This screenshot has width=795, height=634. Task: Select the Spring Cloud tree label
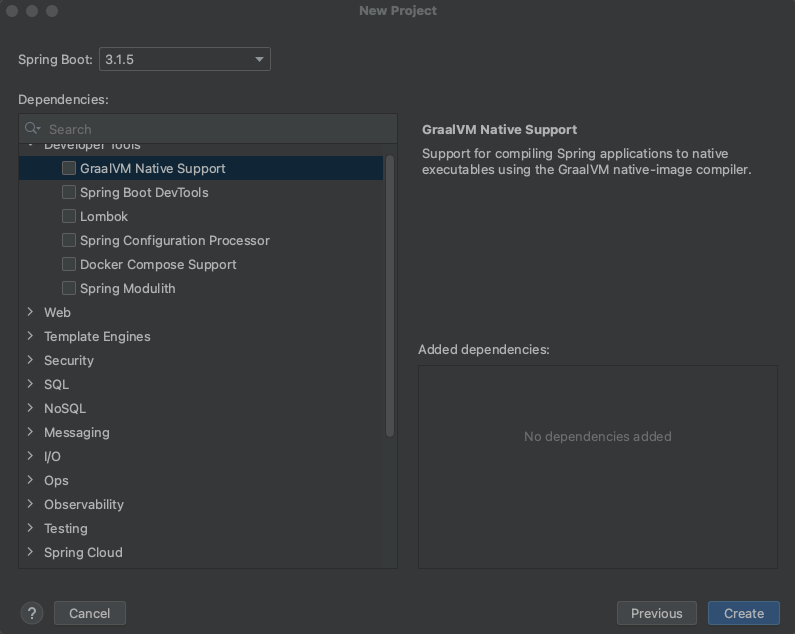click(83, 552)
